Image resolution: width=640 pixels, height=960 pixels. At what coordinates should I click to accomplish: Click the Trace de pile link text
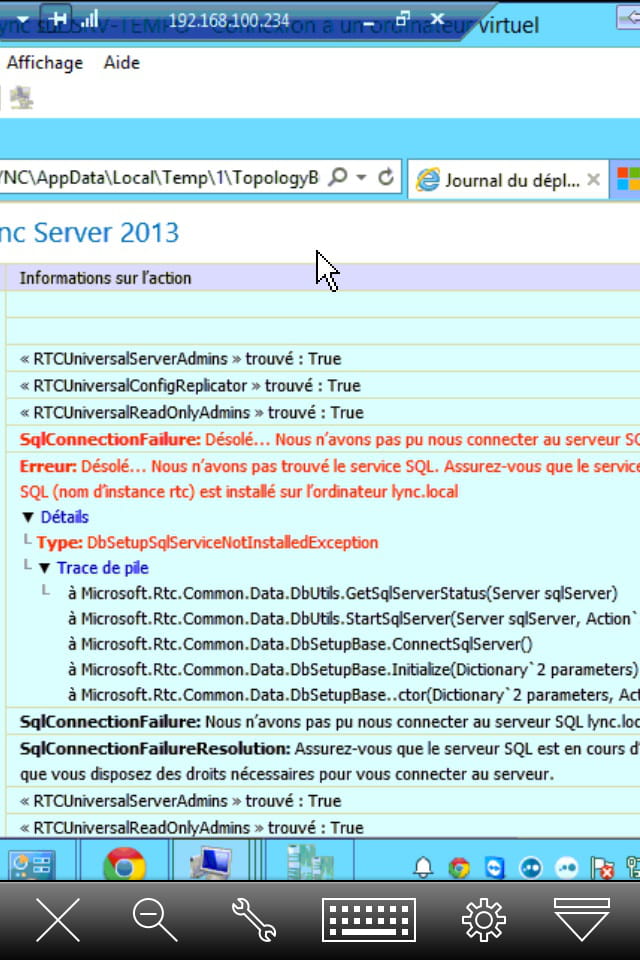(103, 568)
